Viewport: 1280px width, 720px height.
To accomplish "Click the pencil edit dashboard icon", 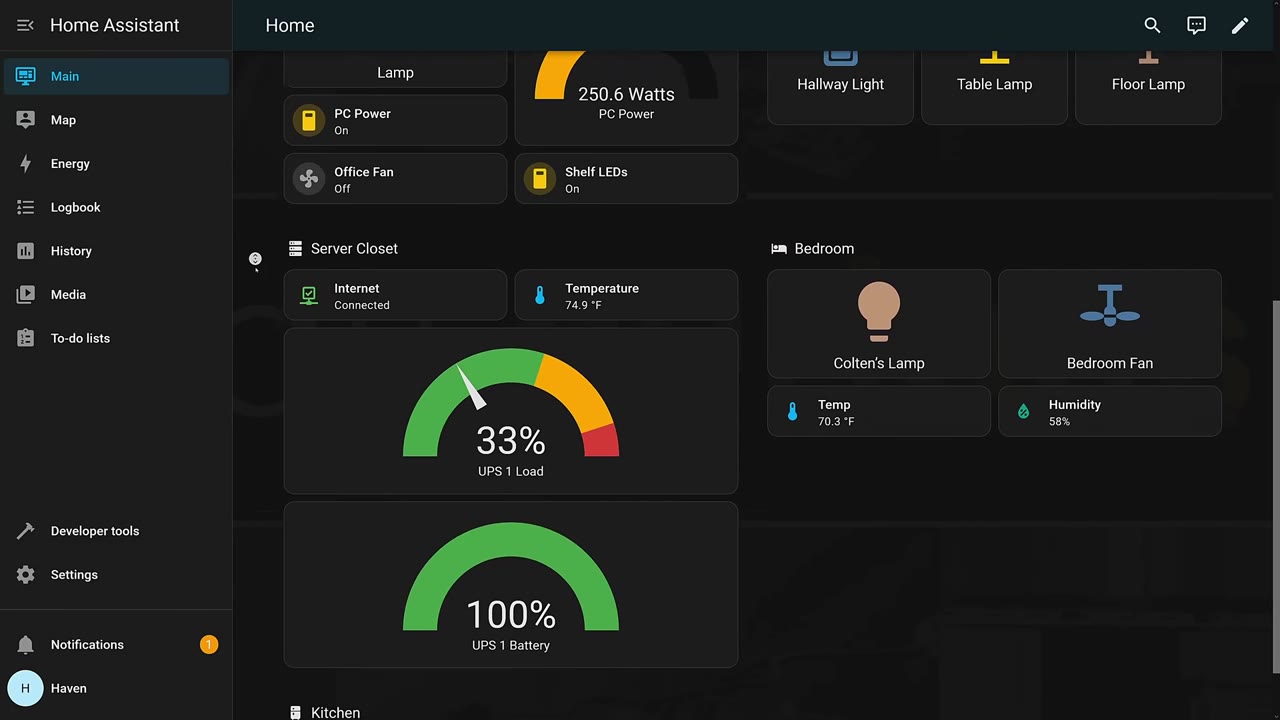I will (x=1240, y=25).
